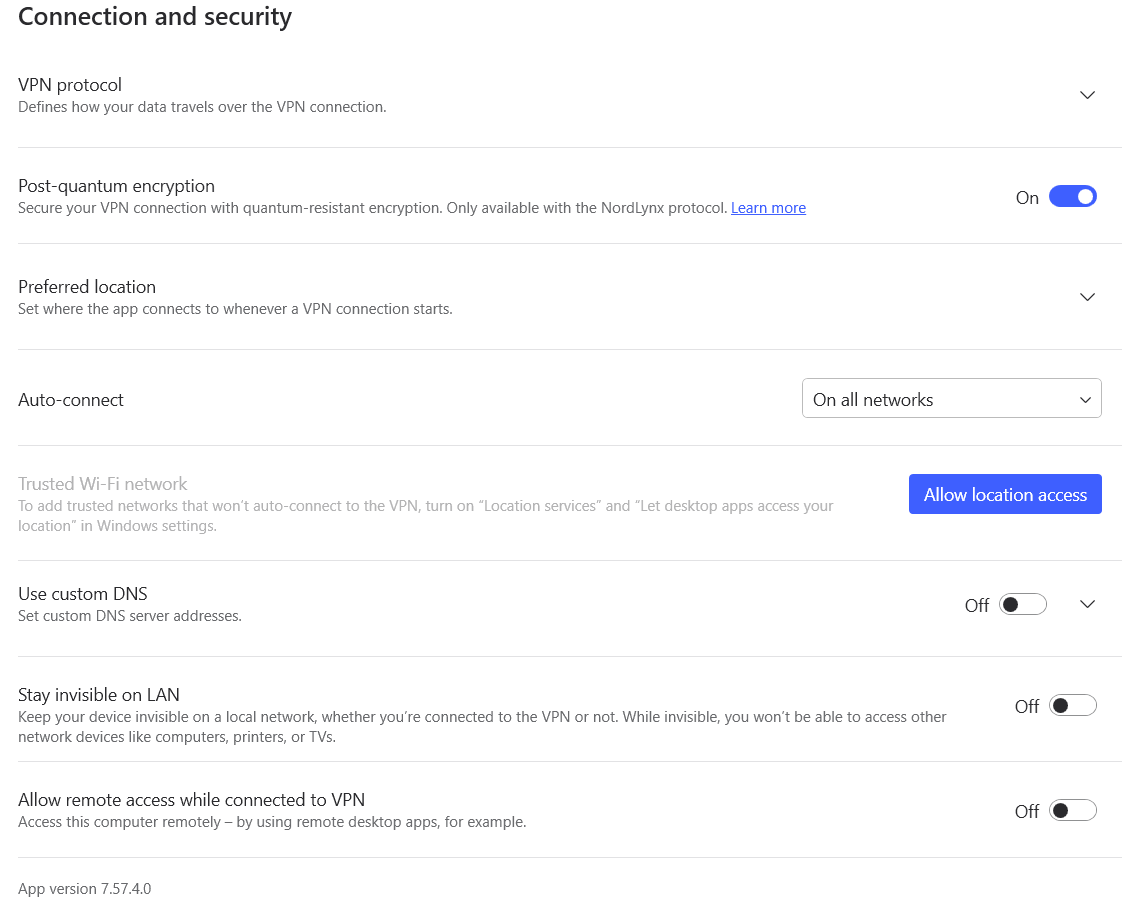
Task: Enable the Use custom DNS switch
Action: pyautogui.click(x=1022, y=604)
